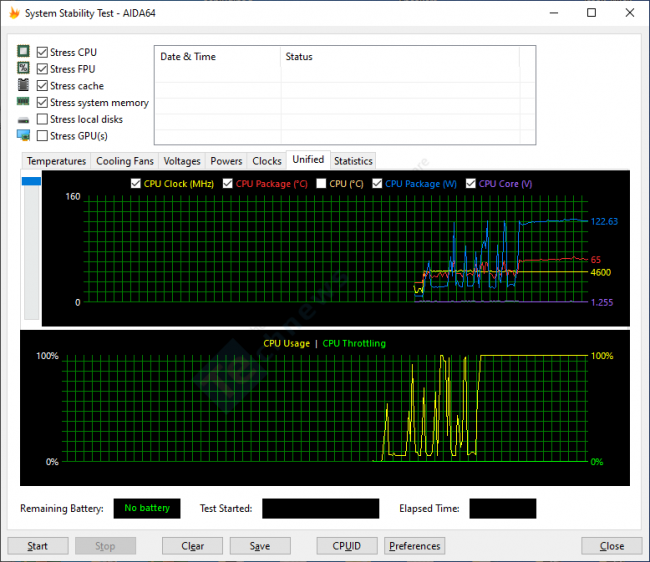Image resolution: width=650 pixels, height=562 pixels.
Task: Hide the CPU Package (°C) graph line
Action: click(228, 183)
